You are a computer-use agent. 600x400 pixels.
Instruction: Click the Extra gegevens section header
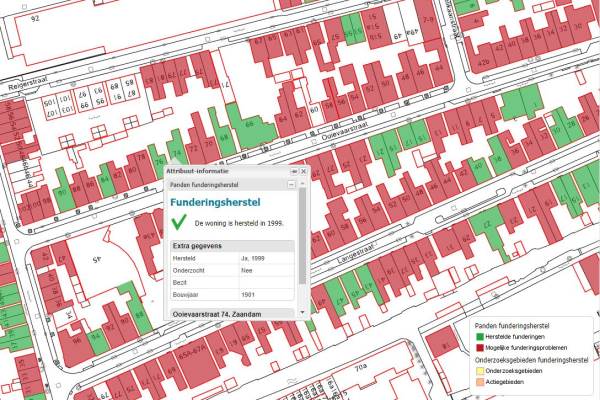tap(231, 245)
